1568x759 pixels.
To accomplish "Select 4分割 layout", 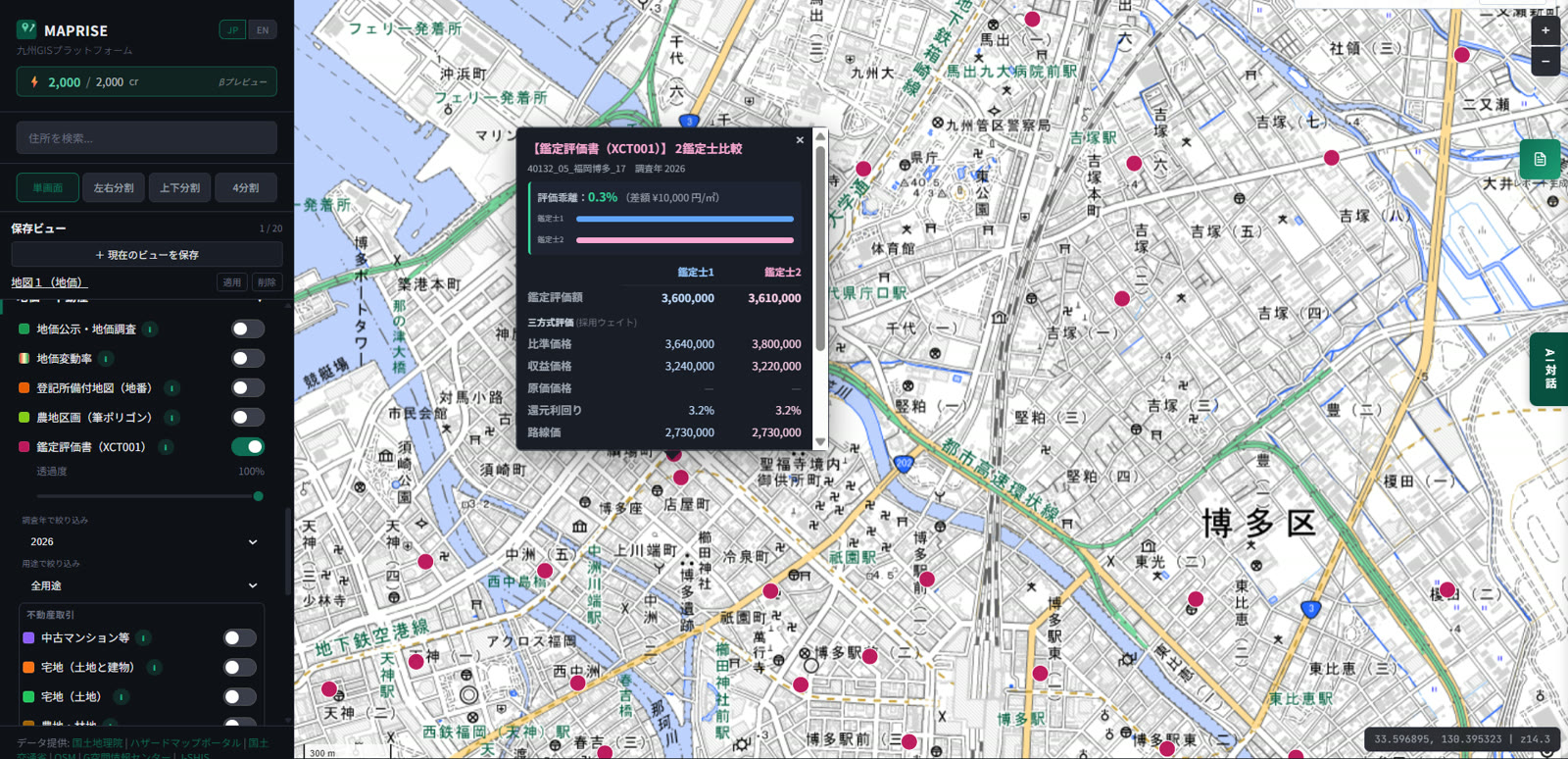I will click(x=246, y=187).
